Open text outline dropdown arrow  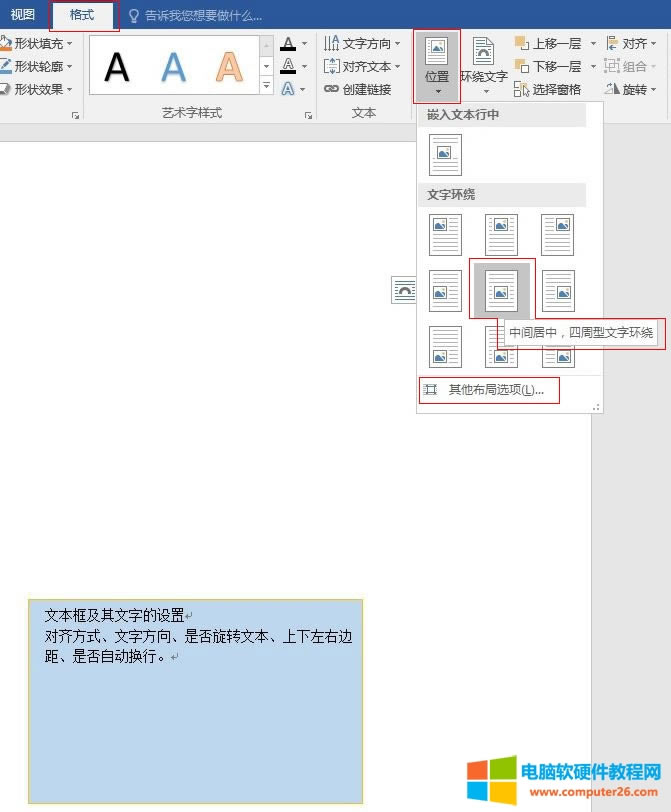tap(304, 66)
